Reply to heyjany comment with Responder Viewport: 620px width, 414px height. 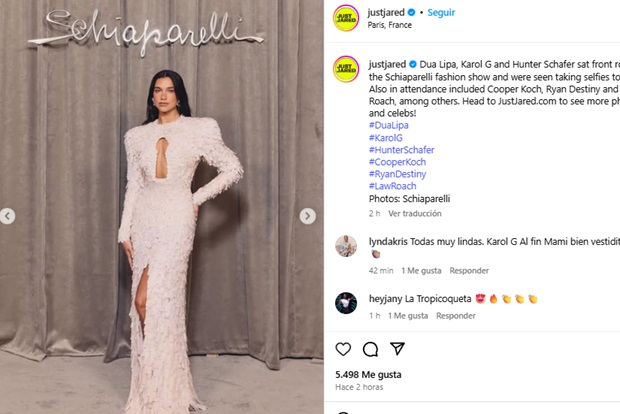(456, 316)
